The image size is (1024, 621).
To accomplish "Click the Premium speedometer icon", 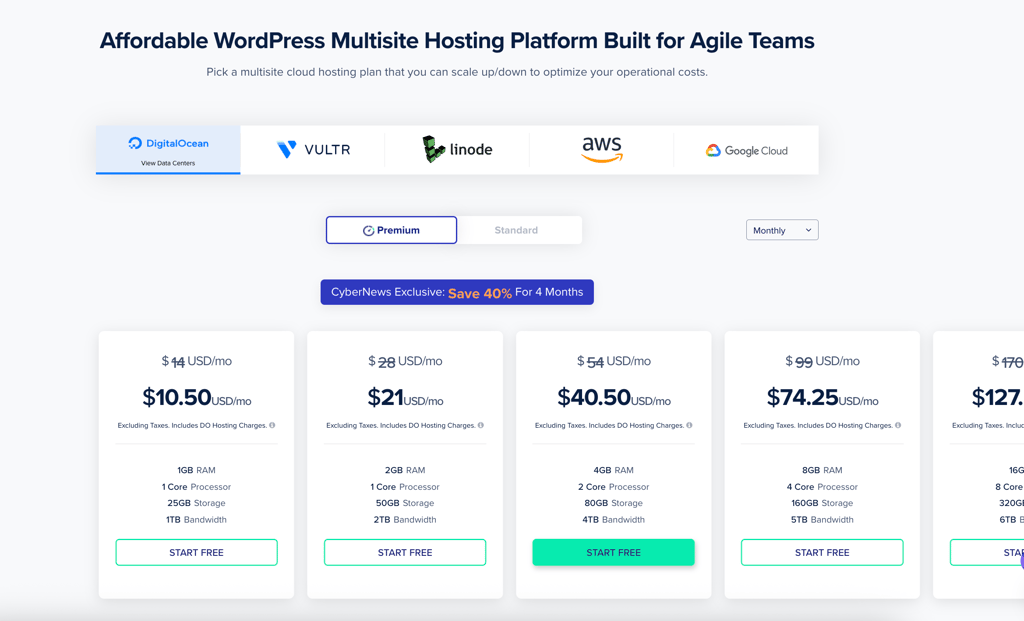I will pyautogui.click(x=368, y=231).
